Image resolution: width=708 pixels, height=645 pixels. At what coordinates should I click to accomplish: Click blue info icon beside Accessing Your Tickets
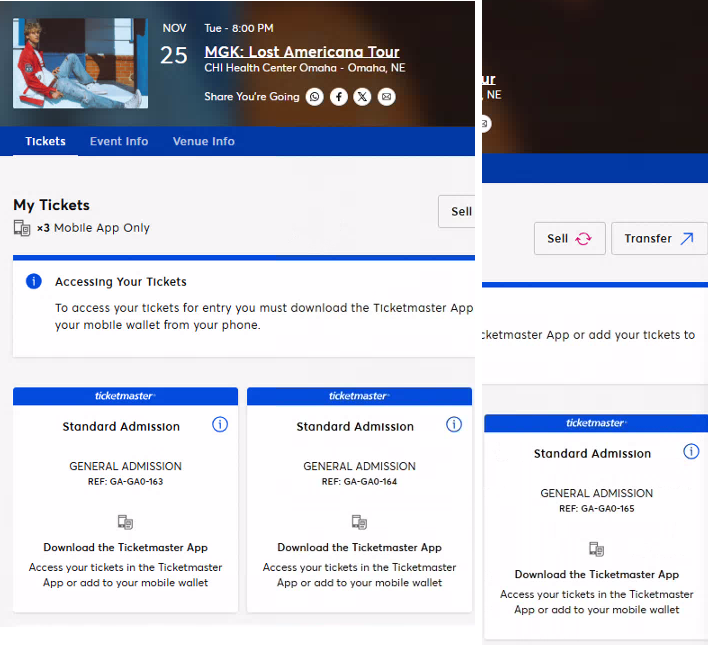pyautogui.click(x=34, y=281)
